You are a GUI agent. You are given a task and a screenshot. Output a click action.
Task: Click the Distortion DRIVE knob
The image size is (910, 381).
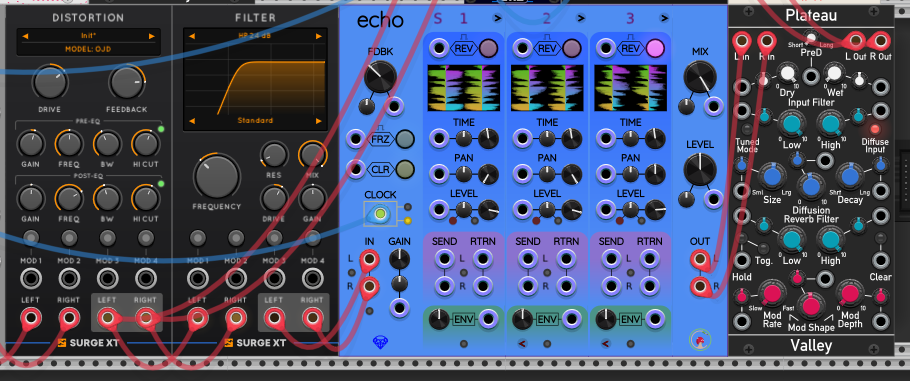(x=50, y=82)
